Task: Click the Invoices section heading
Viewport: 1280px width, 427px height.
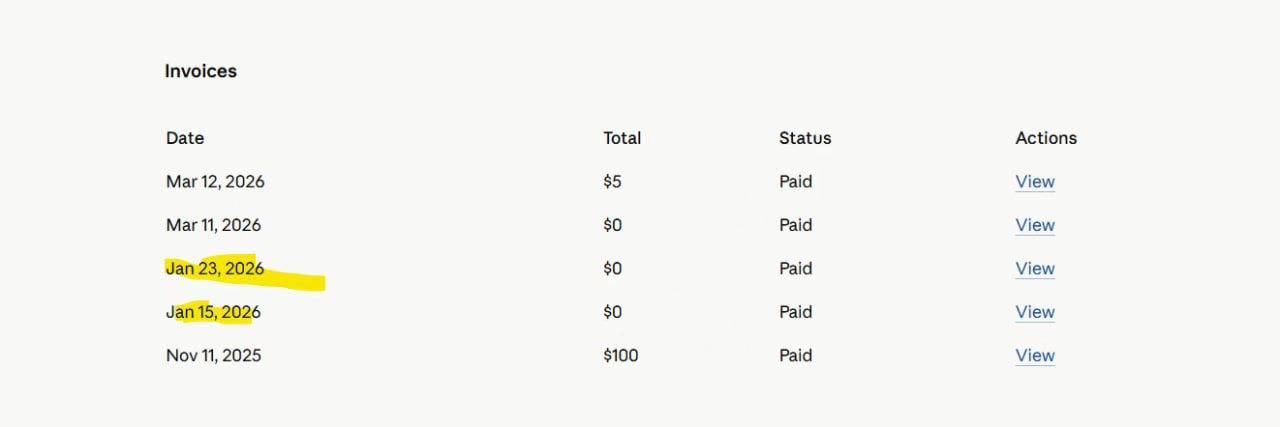Action: [x=201, y=71]
